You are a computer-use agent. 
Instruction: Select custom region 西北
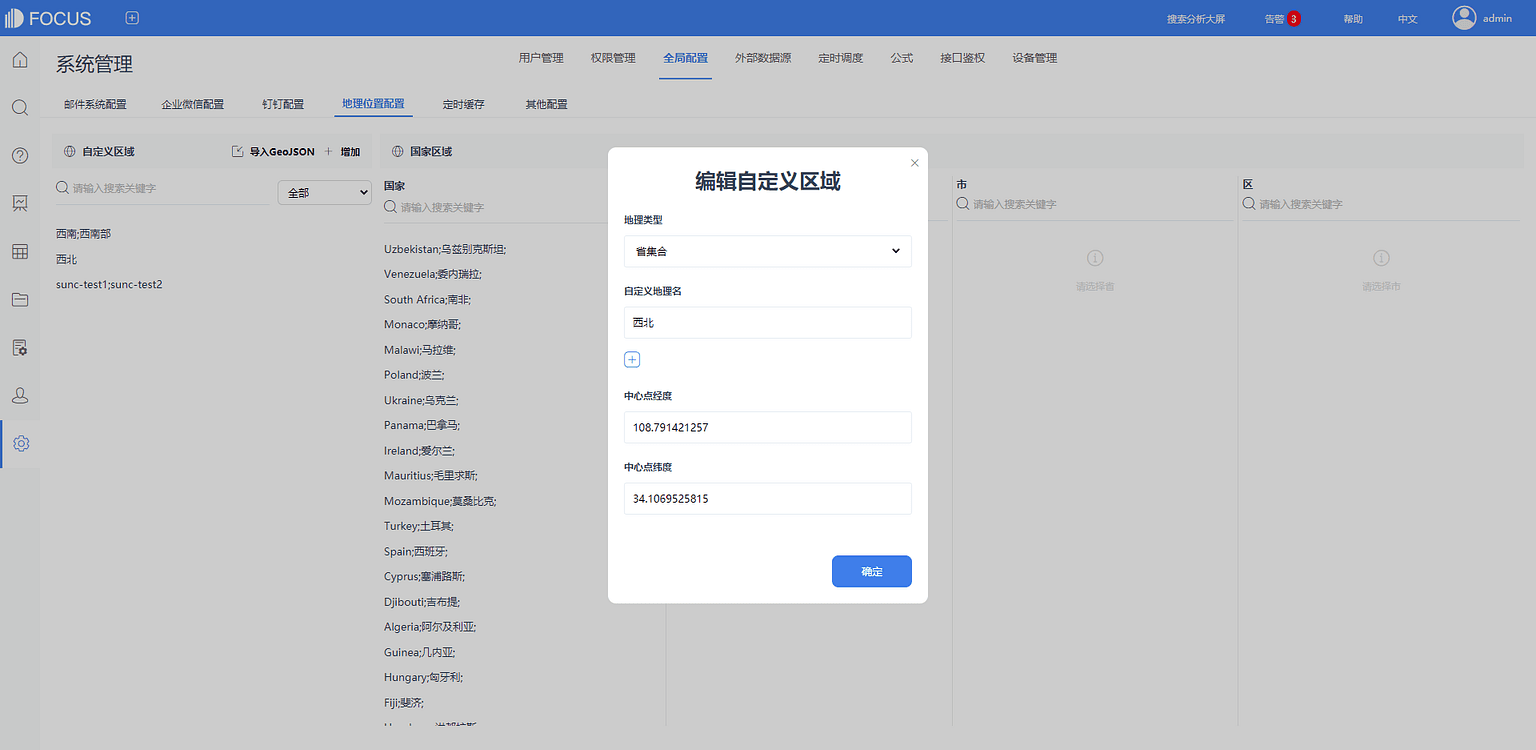[x=67, y=259]
